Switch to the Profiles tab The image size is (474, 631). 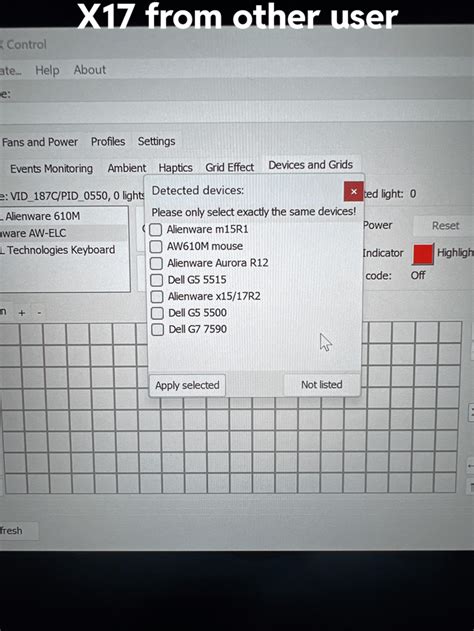(x=108, y=142)
